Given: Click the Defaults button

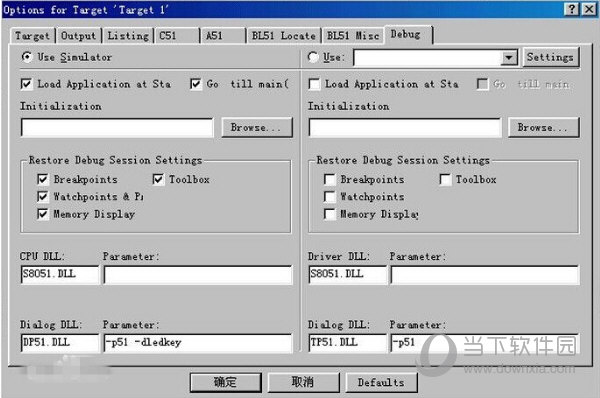Looking at the screenshot, I should (381, 382).
